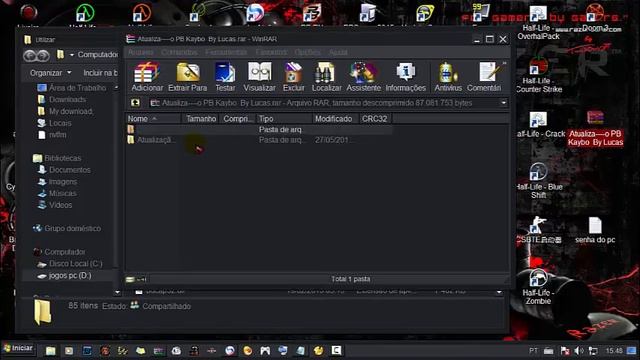Select the parent folder row at top of list
The width and height of the screenshot is (640, 360).
coord(259,129)
